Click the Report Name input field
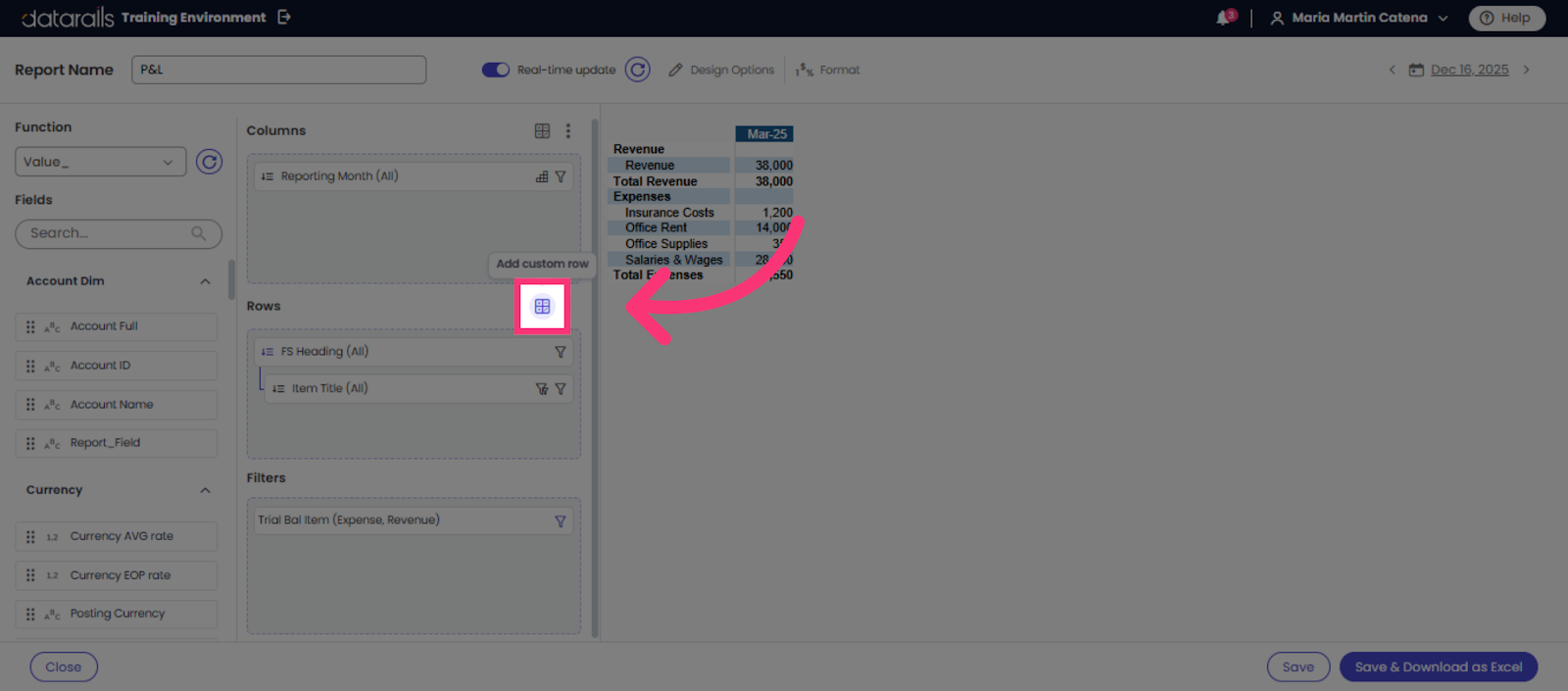 (x=278, y=70)
